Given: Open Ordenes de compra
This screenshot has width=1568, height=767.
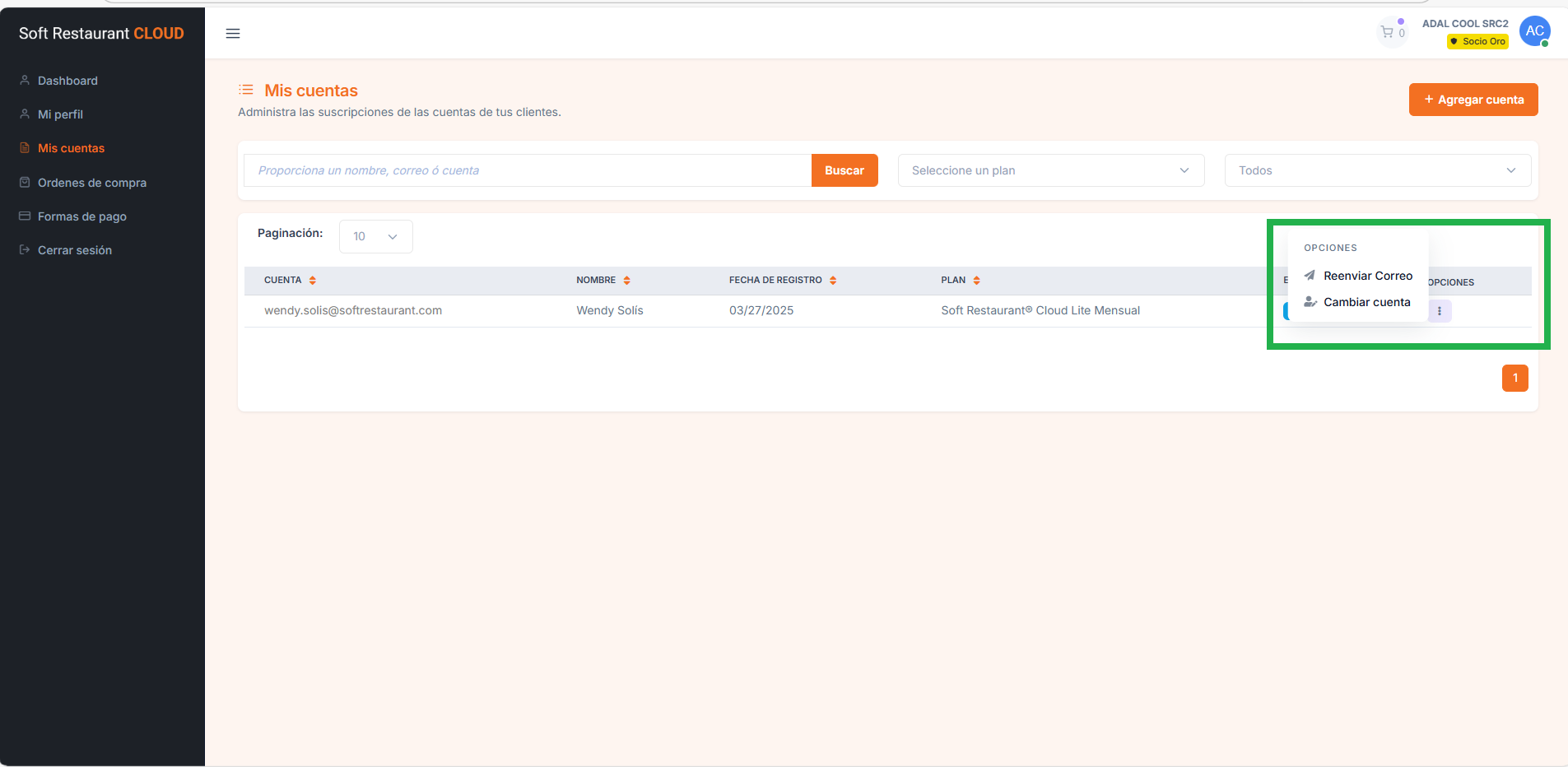Looking at the screenshot, I should point(92,183).
